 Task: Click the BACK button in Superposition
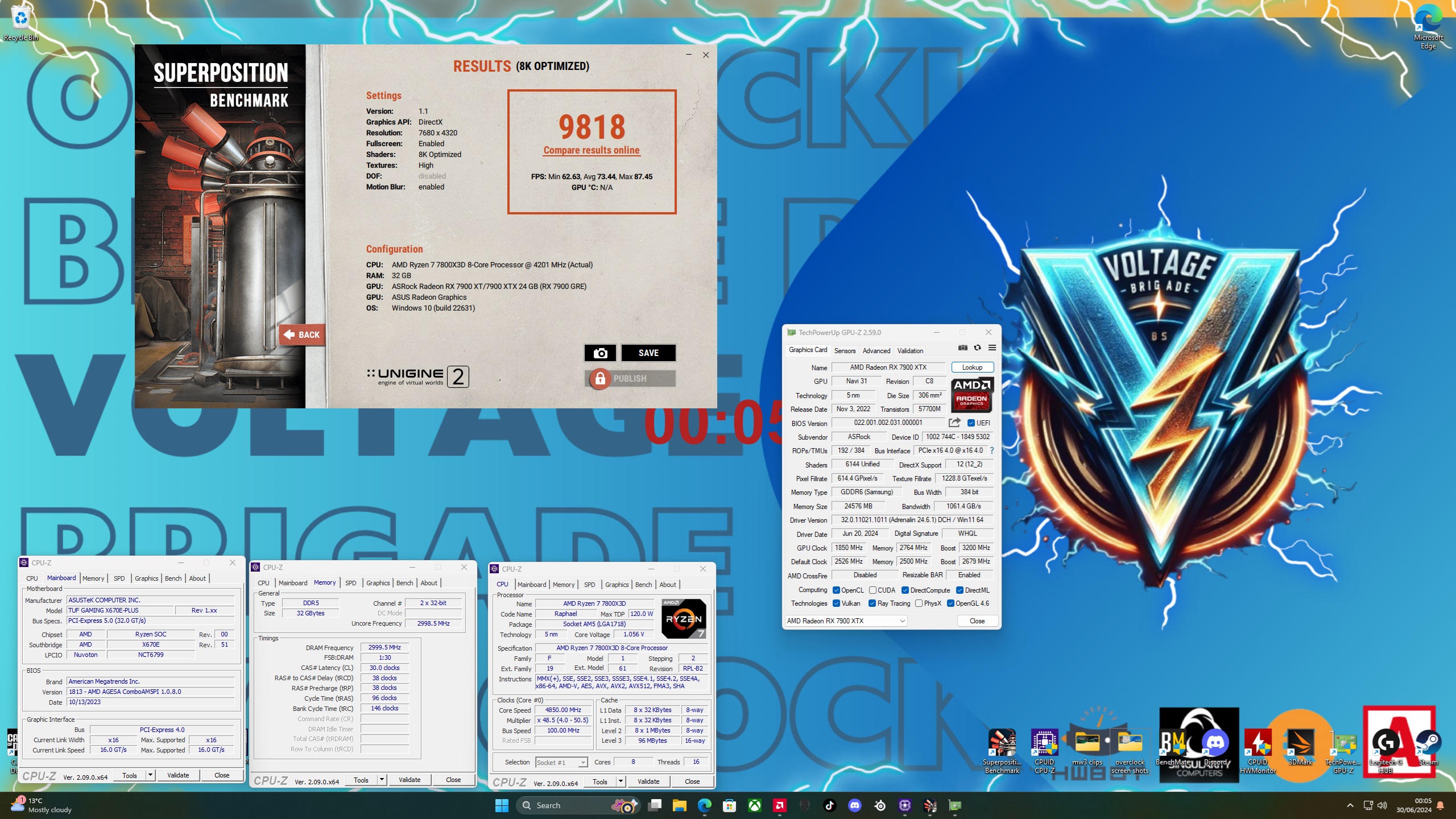coord(302,334)
